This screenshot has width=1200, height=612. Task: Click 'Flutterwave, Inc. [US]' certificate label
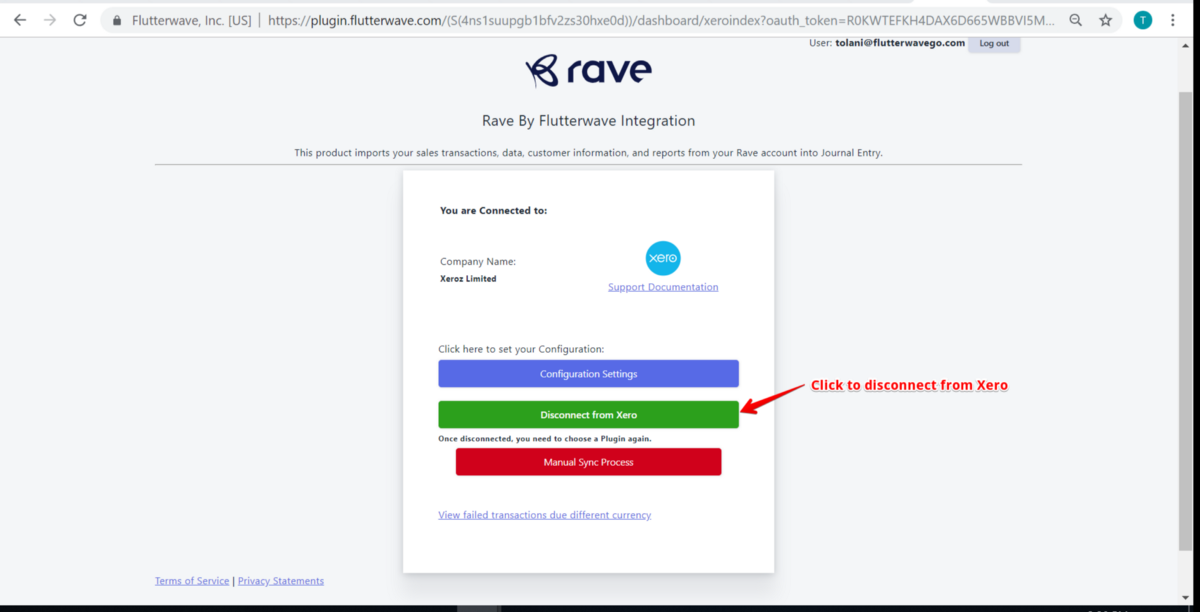point(191,20)
